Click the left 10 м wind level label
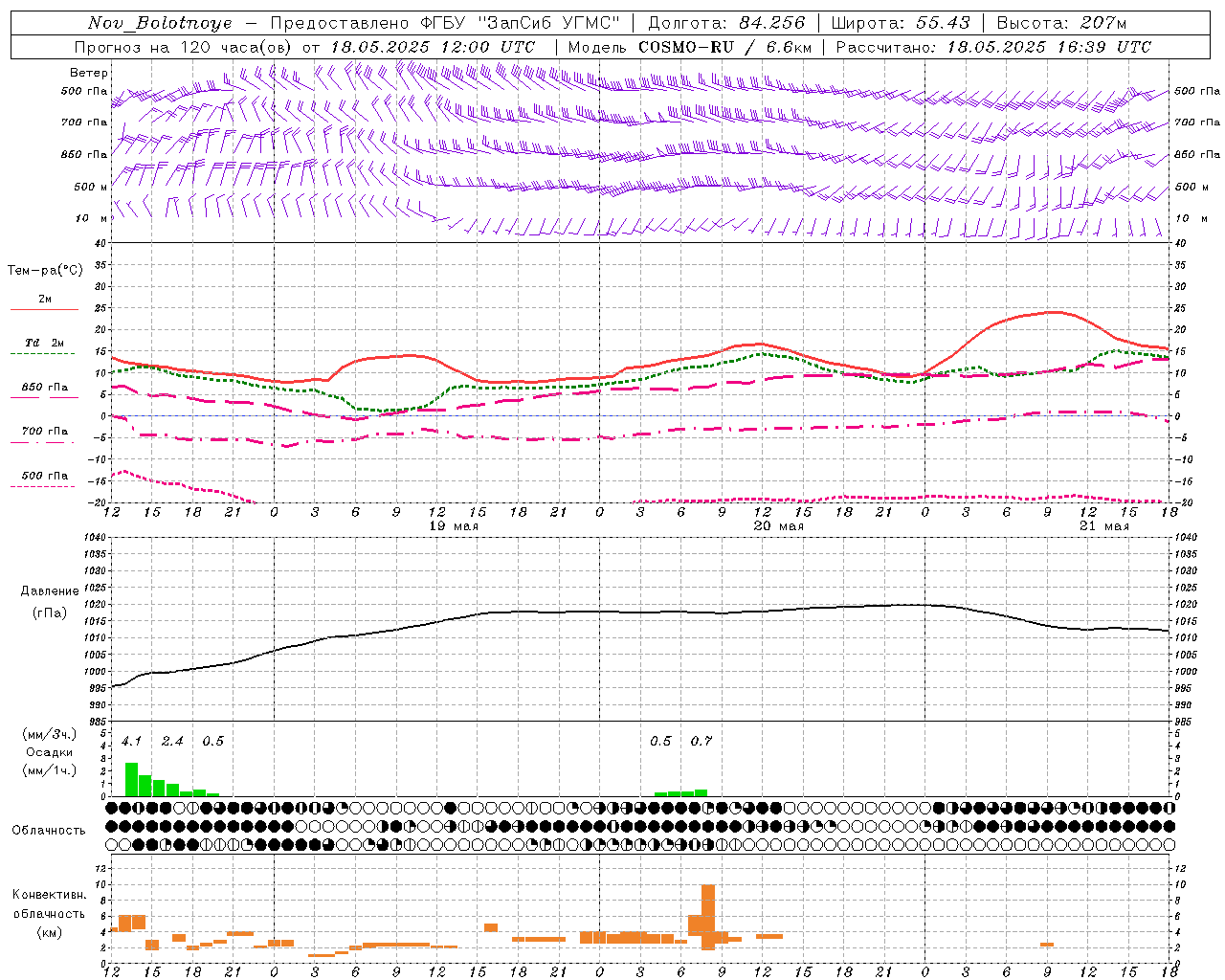 tap(92, 218)
